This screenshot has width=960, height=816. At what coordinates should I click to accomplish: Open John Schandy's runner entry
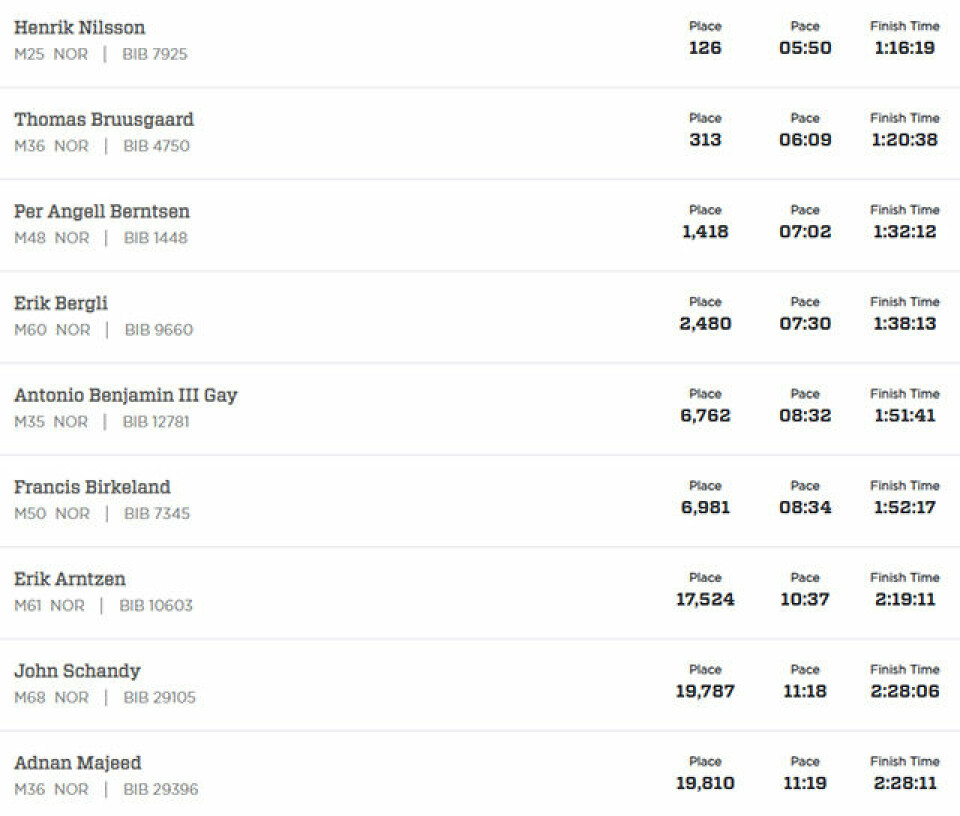tap(480, 684)
